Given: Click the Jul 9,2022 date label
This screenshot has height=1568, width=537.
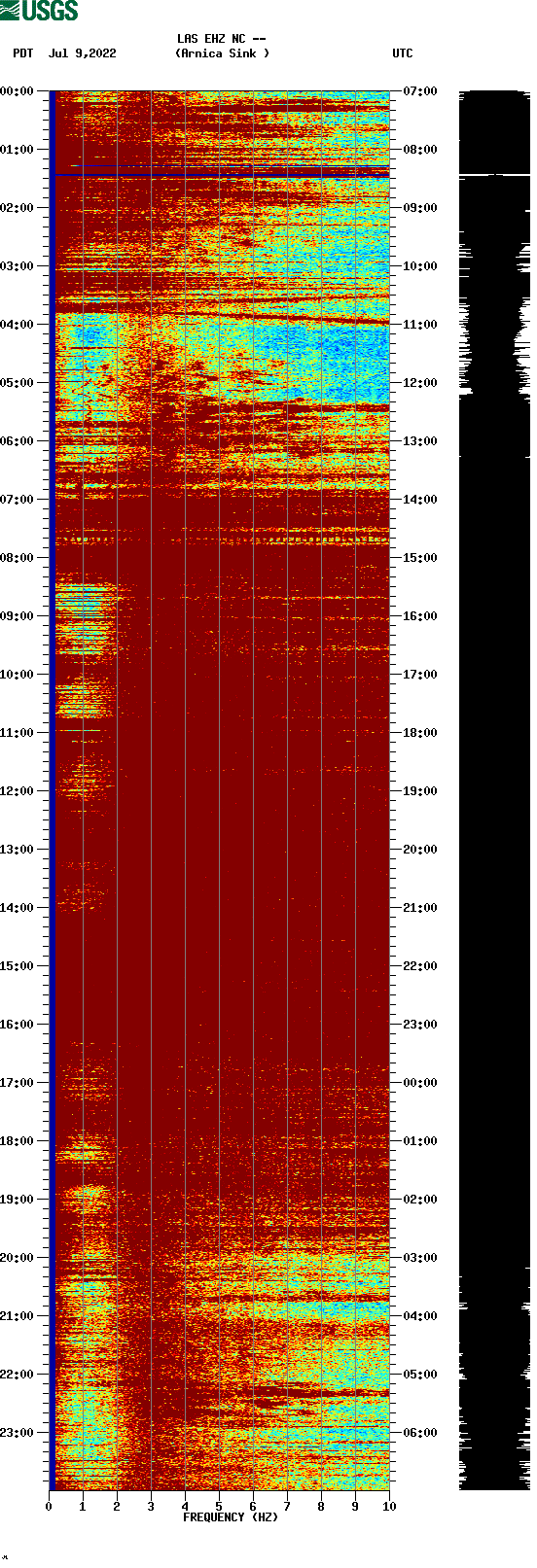Looking at the screenshot, I should (83, 53).
